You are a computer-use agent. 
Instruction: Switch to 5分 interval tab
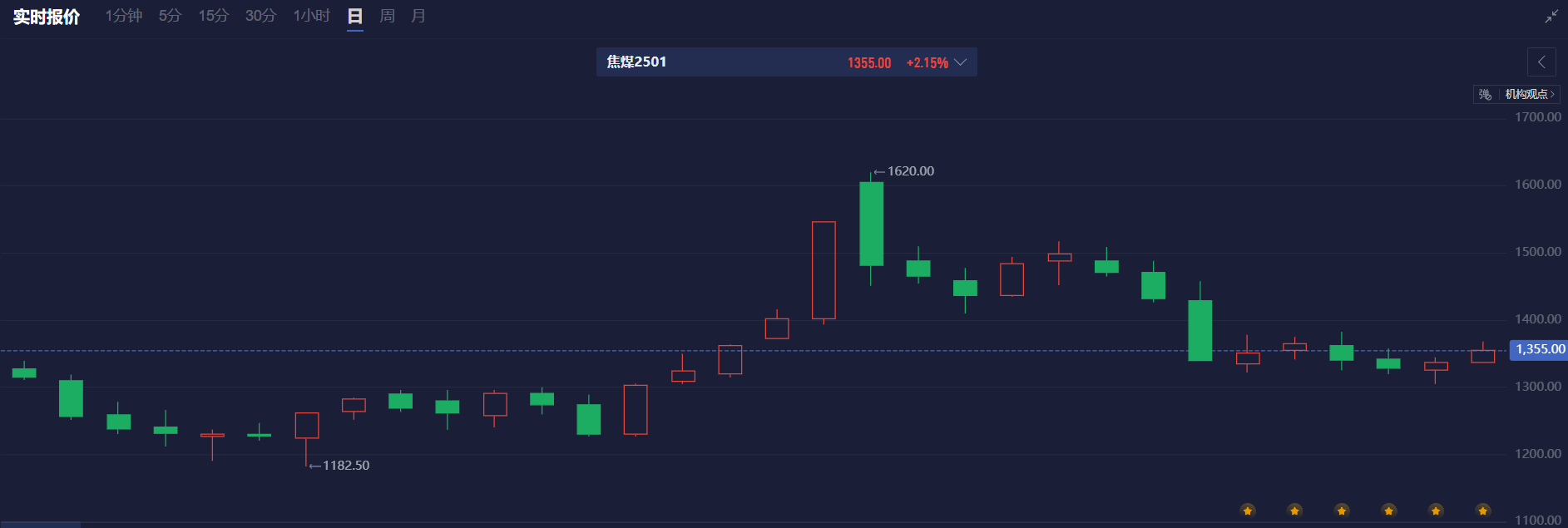point(170,16)
